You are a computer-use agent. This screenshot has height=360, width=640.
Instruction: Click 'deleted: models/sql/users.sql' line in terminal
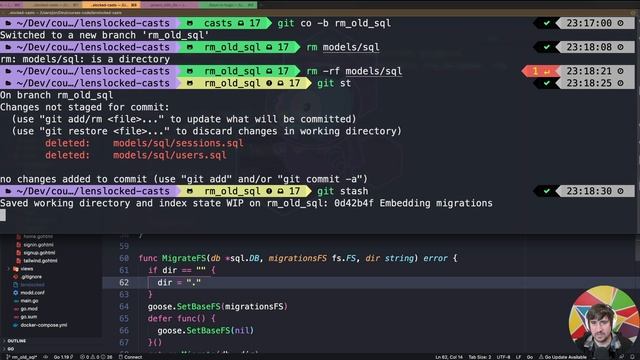coord(136,155)
